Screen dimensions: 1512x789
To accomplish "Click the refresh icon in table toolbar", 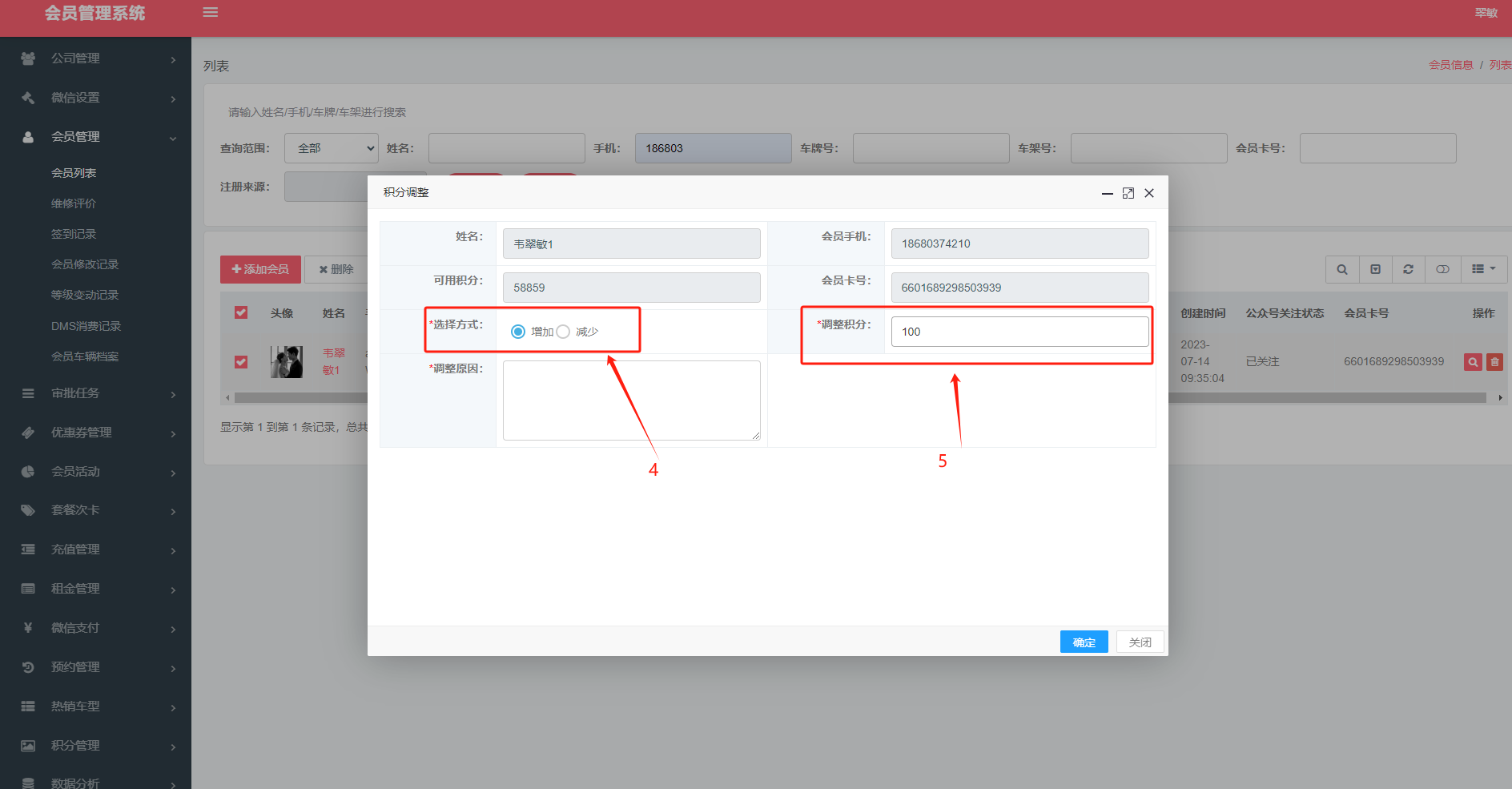I will coord(1408,269).
